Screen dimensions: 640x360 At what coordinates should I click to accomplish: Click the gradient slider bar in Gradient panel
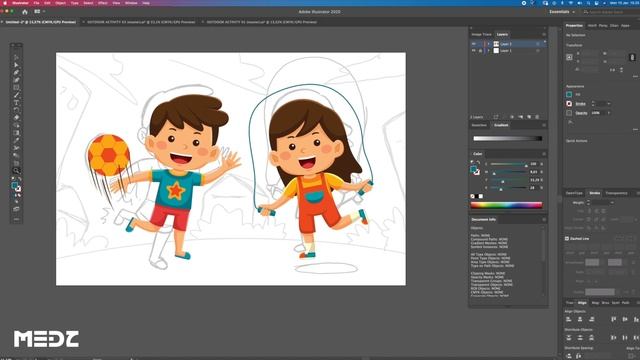coord(507,138)
